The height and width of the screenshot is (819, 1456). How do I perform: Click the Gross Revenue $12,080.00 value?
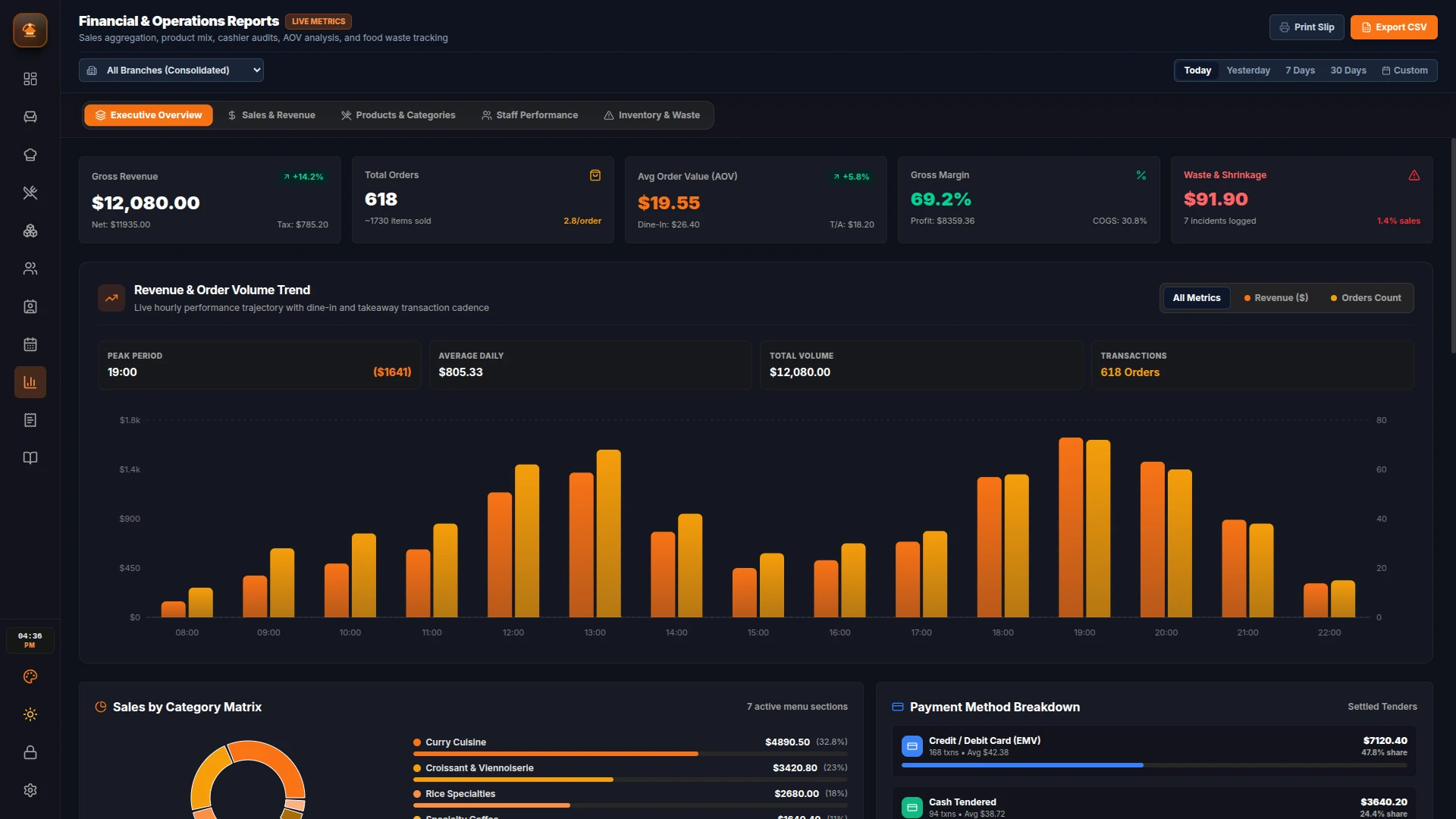click(x=146, y=202)
